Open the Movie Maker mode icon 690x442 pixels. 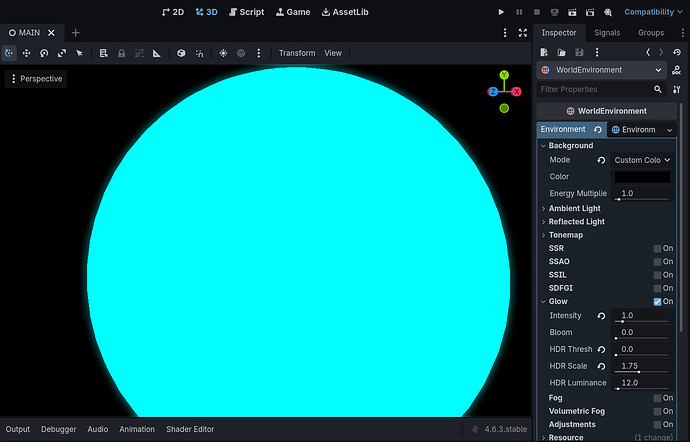(608, 12)
